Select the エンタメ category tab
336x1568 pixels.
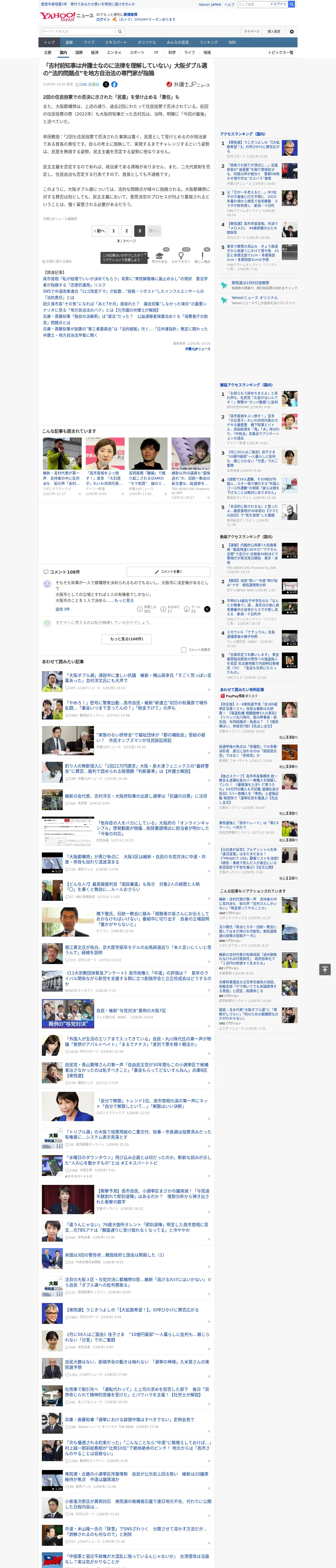(114, 52)
